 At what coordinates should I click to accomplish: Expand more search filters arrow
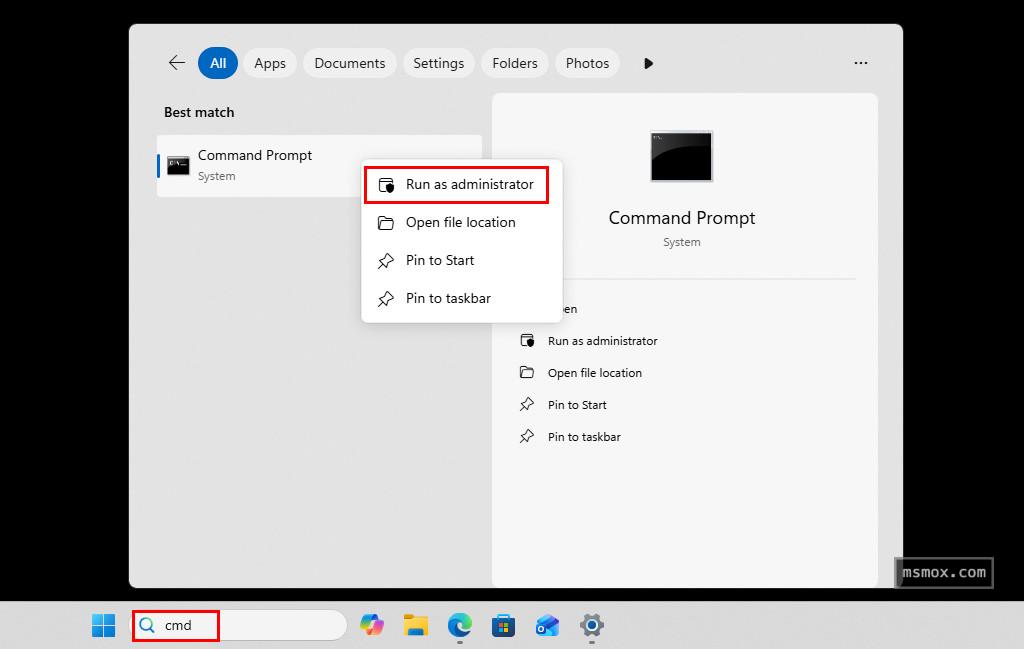pyautogui.click(x=648, y=63)
